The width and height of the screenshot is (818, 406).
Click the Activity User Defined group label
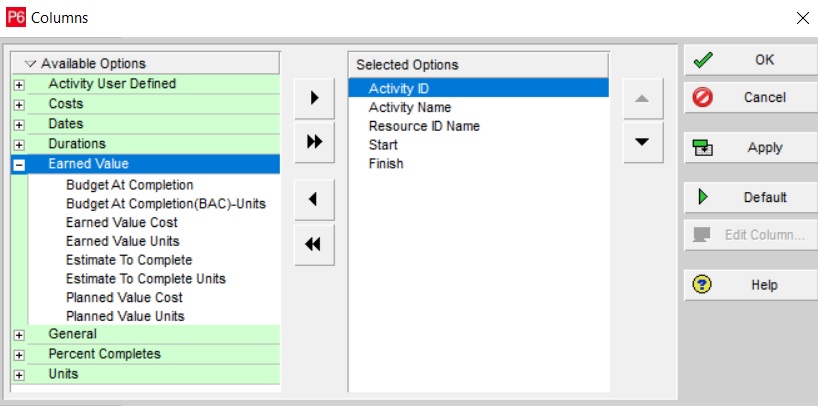112,83
